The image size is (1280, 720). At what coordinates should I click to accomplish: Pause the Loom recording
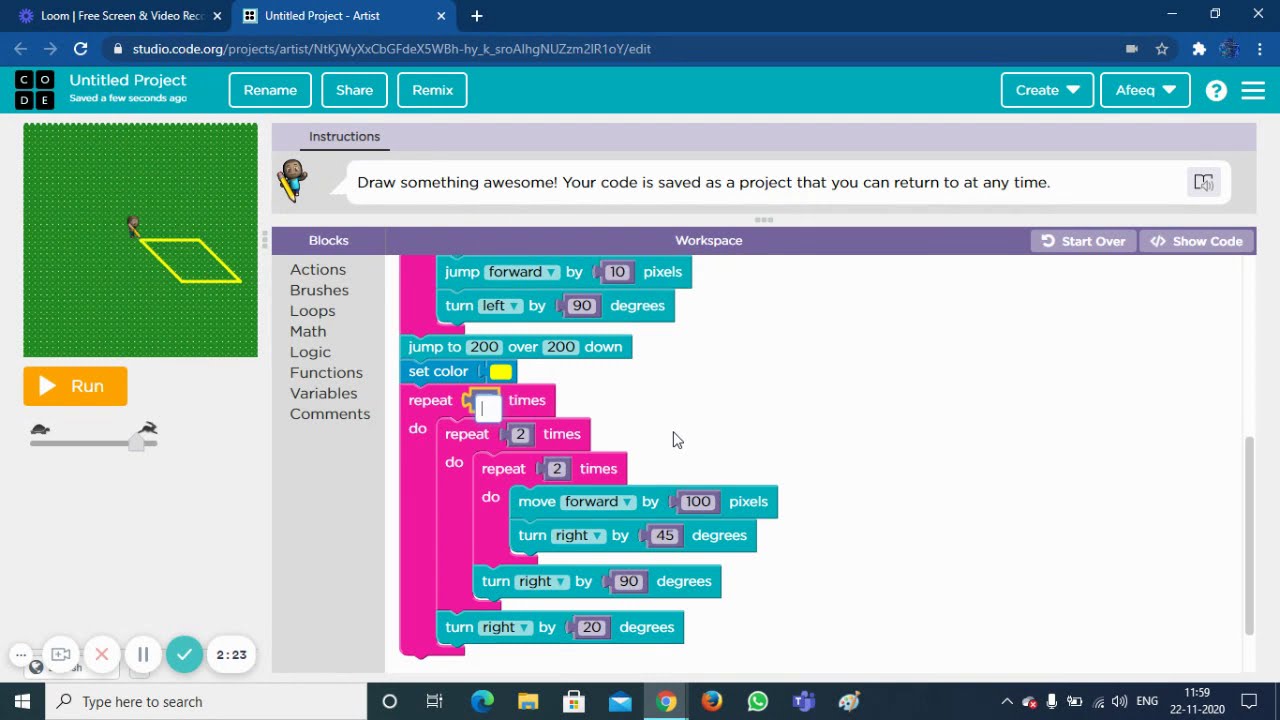[x=143, y=655]
